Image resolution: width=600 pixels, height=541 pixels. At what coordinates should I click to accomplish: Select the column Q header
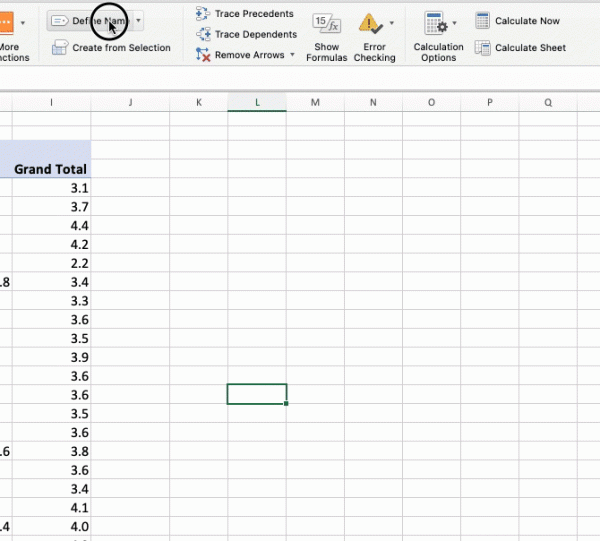coord(548,102)
